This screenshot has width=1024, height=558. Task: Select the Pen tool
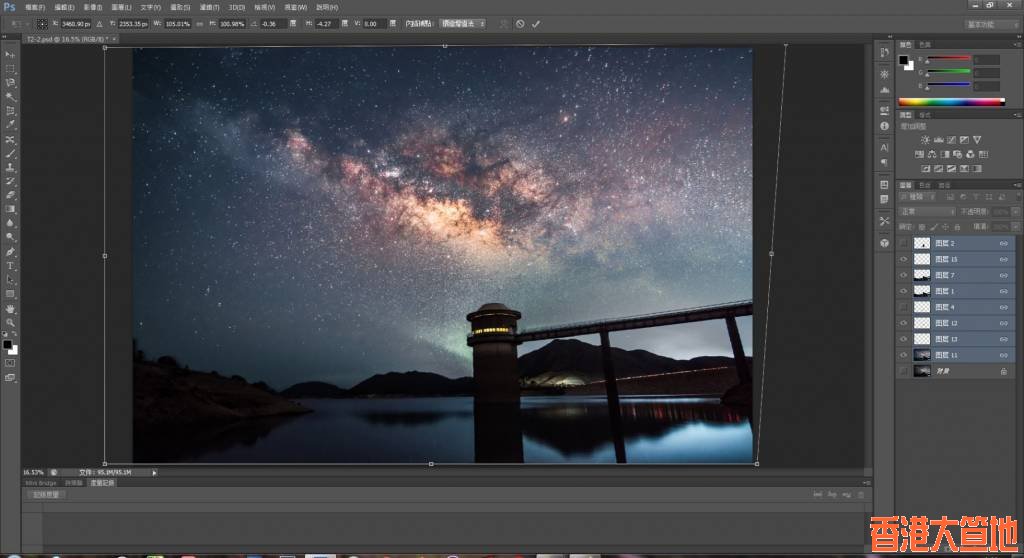coord(10,252)
